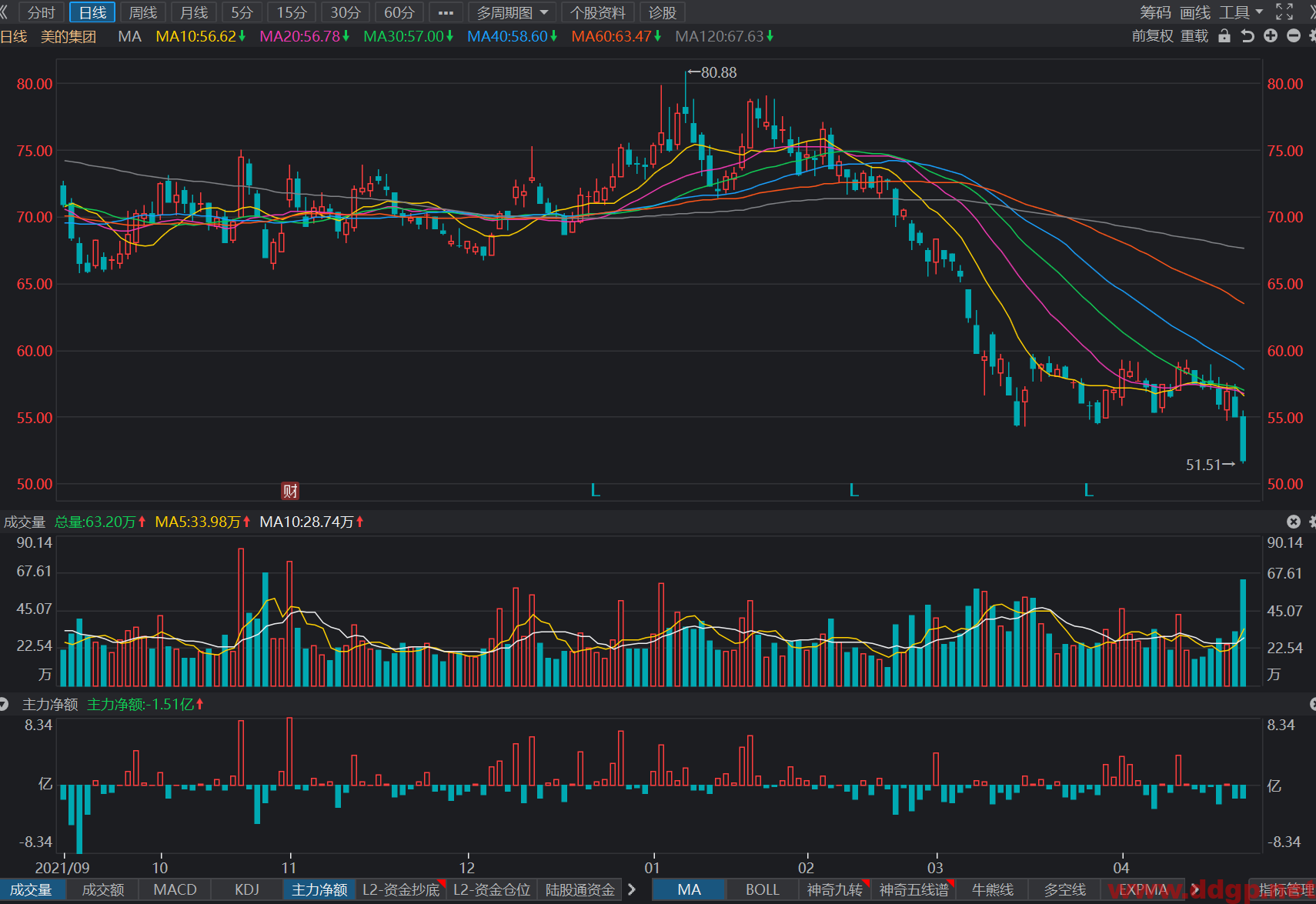The width and height of the screenshot is (1316, 904).
Task: Enable the BOLL overlay indicator
Action: pos(763,889)
